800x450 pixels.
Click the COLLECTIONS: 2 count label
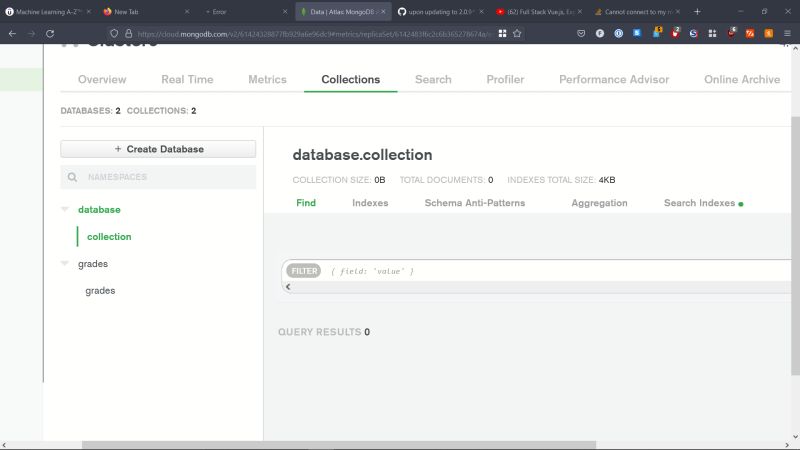point(161,111)
